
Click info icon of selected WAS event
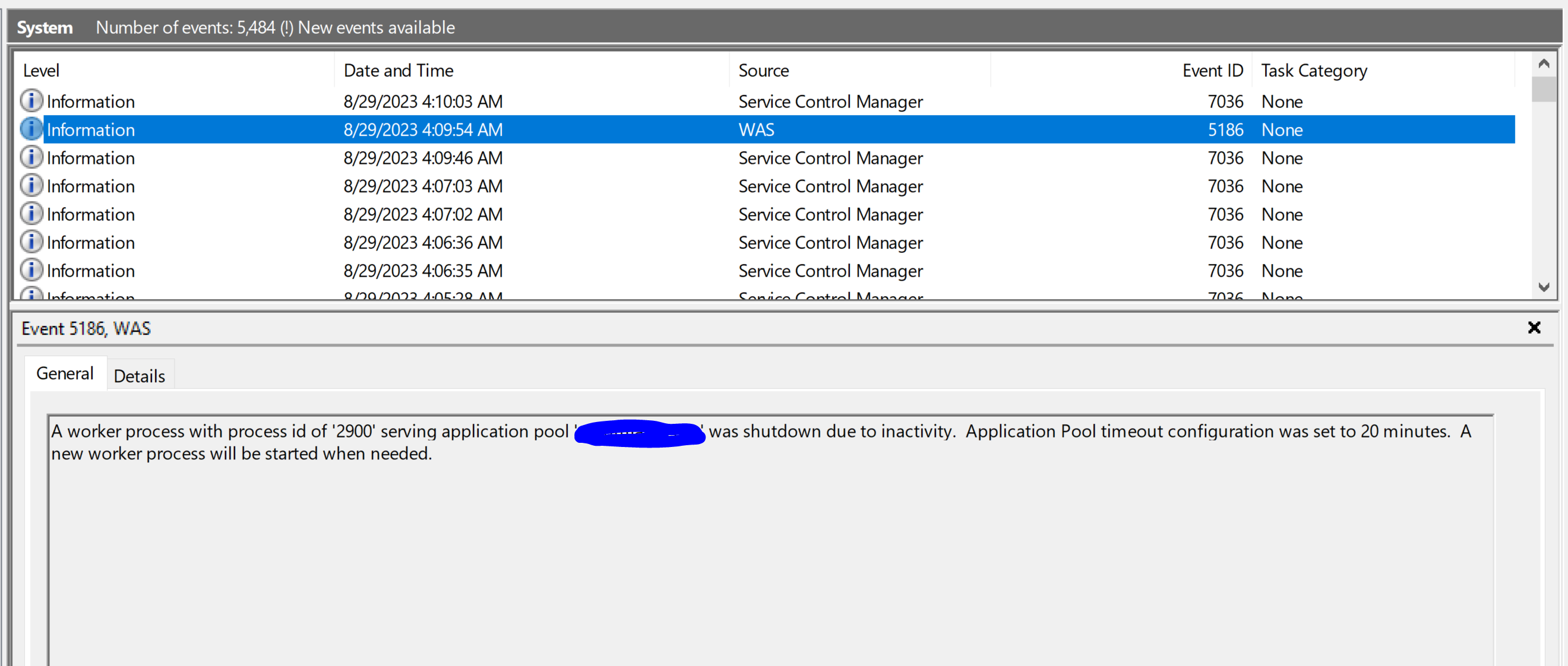click(31, 129)
